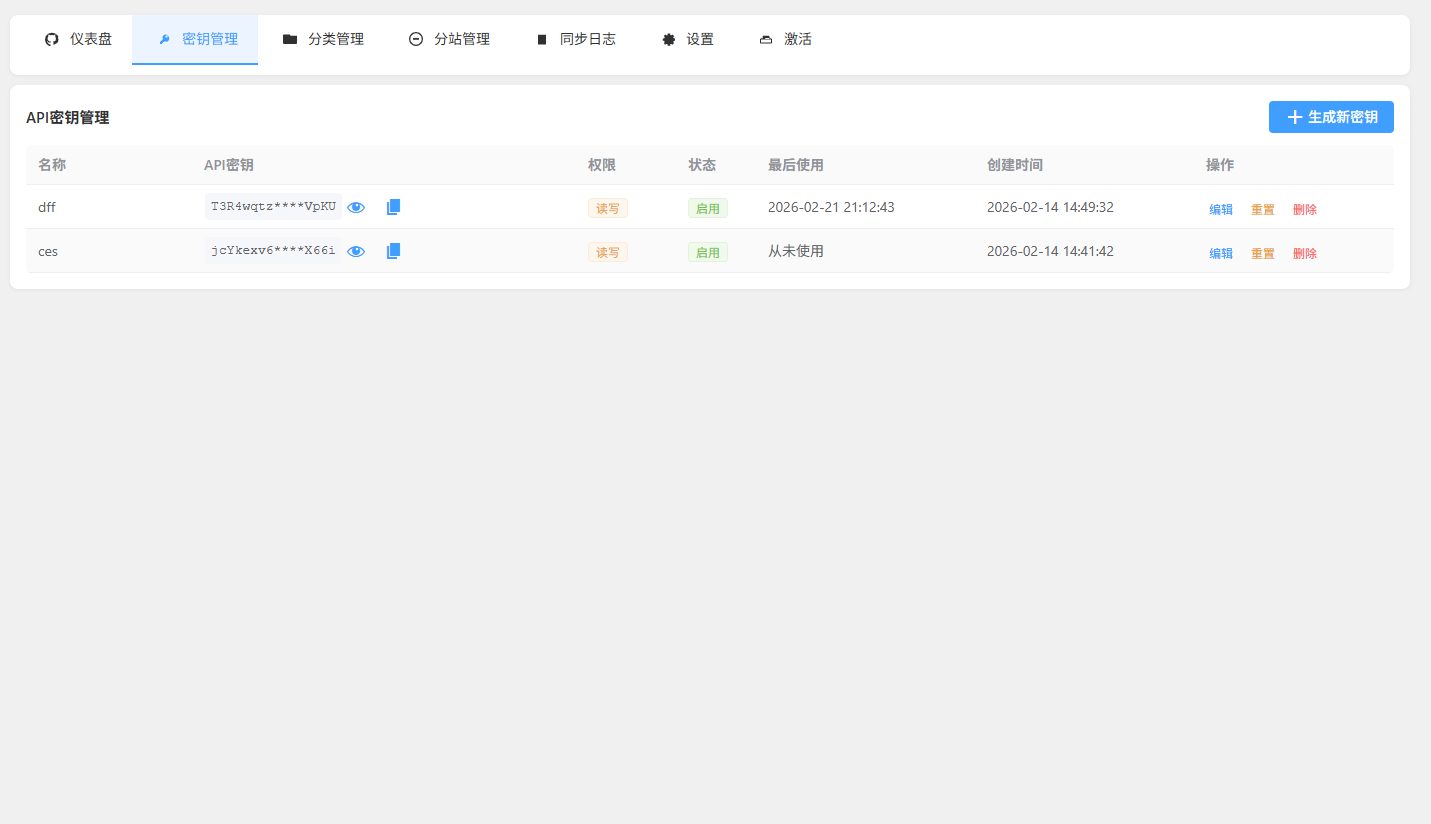Screen dimensions: 1431x824
Task: Delete the ces API key
Action: (x=1305, y=253)
